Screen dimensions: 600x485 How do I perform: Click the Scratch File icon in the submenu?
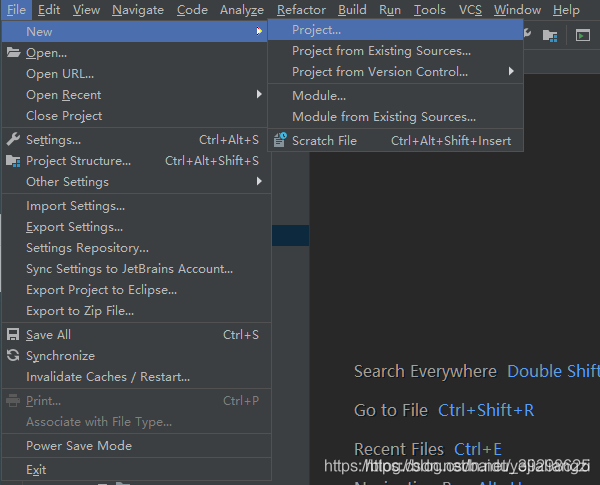279,141
